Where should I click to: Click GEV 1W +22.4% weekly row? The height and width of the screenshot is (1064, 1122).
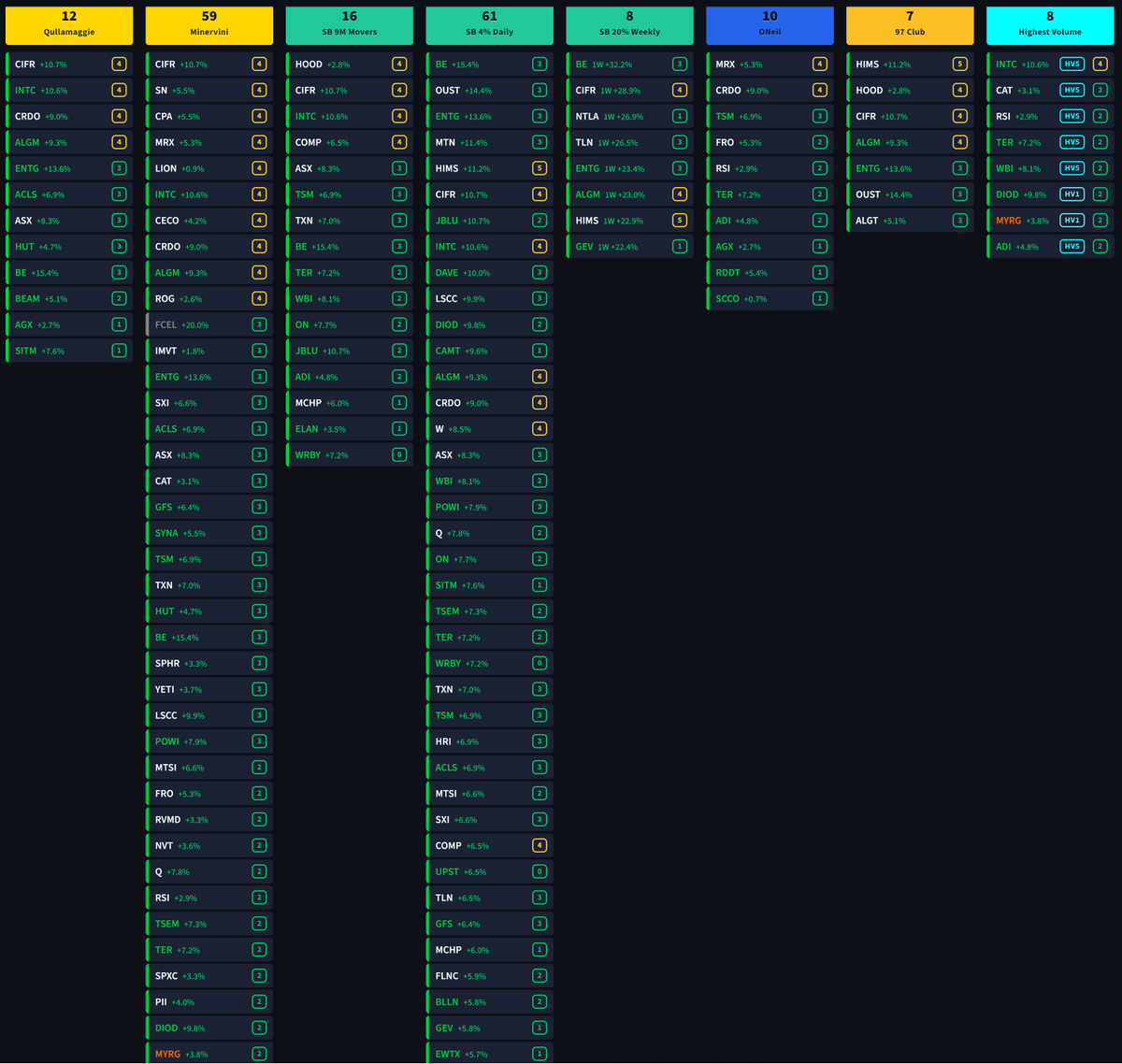[630, 247]
